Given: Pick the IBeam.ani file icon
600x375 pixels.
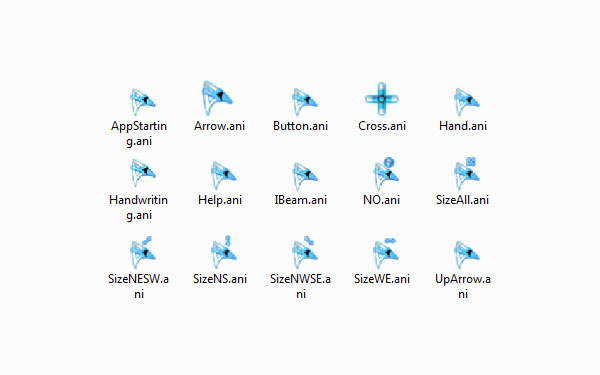Looking at the screenshot, I should 304,176.
